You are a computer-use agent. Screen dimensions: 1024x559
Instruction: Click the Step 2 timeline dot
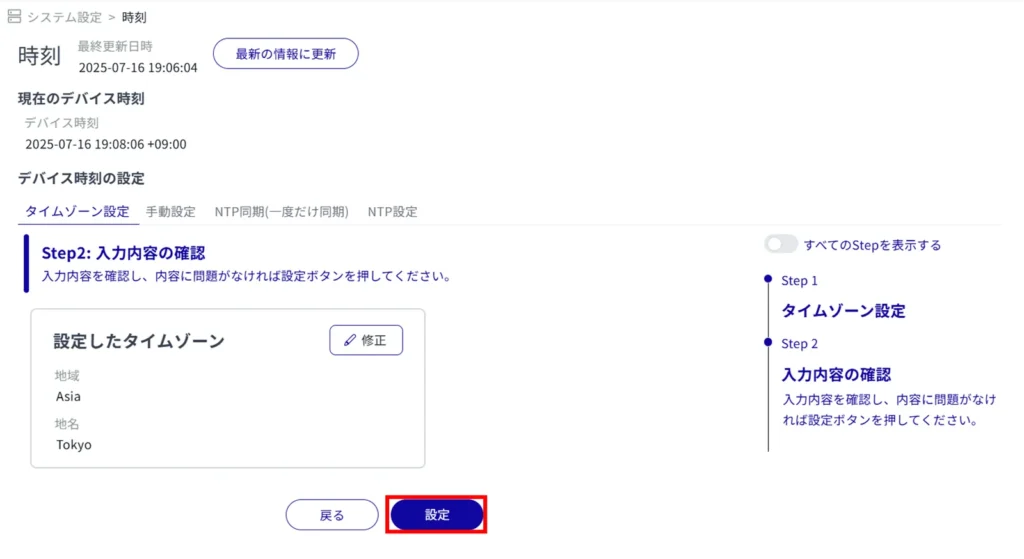click(x=768, y=342)
